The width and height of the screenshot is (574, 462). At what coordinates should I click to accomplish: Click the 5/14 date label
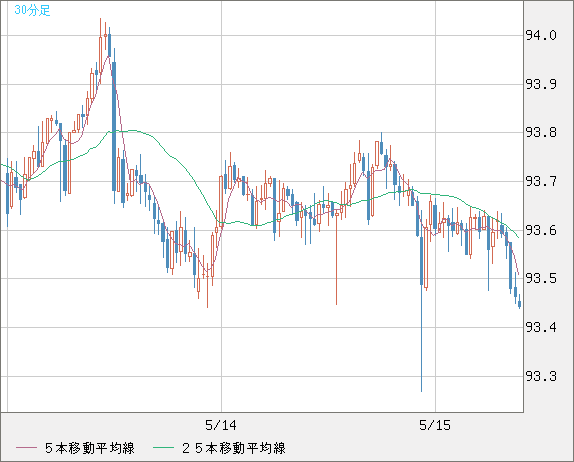click(x=221, y=425)
